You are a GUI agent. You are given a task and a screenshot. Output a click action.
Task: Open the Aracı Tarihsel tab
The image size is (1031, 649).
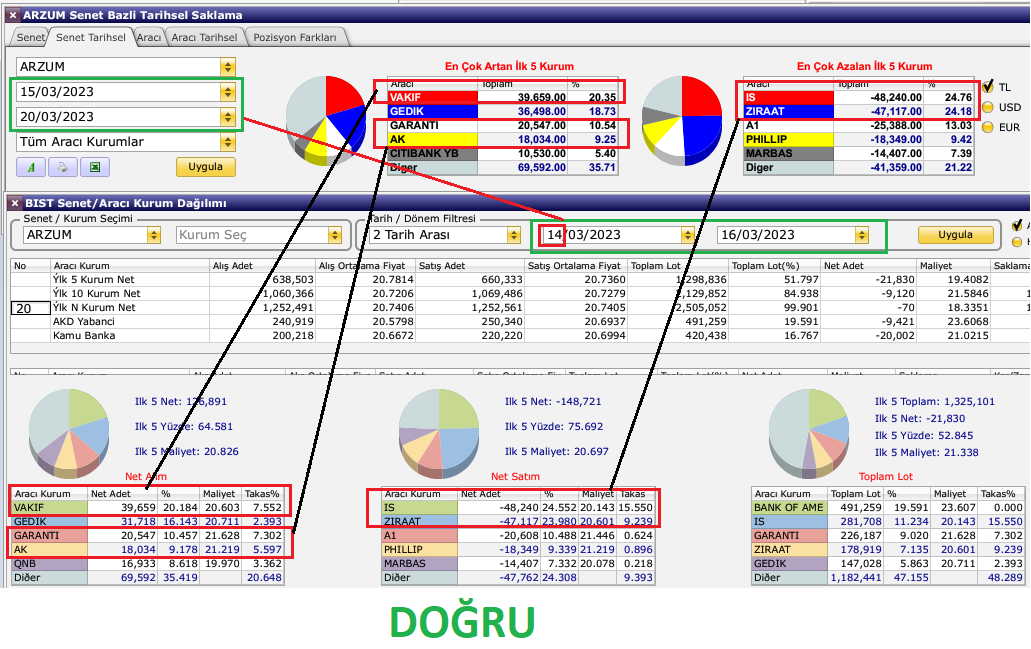[204, 37]
